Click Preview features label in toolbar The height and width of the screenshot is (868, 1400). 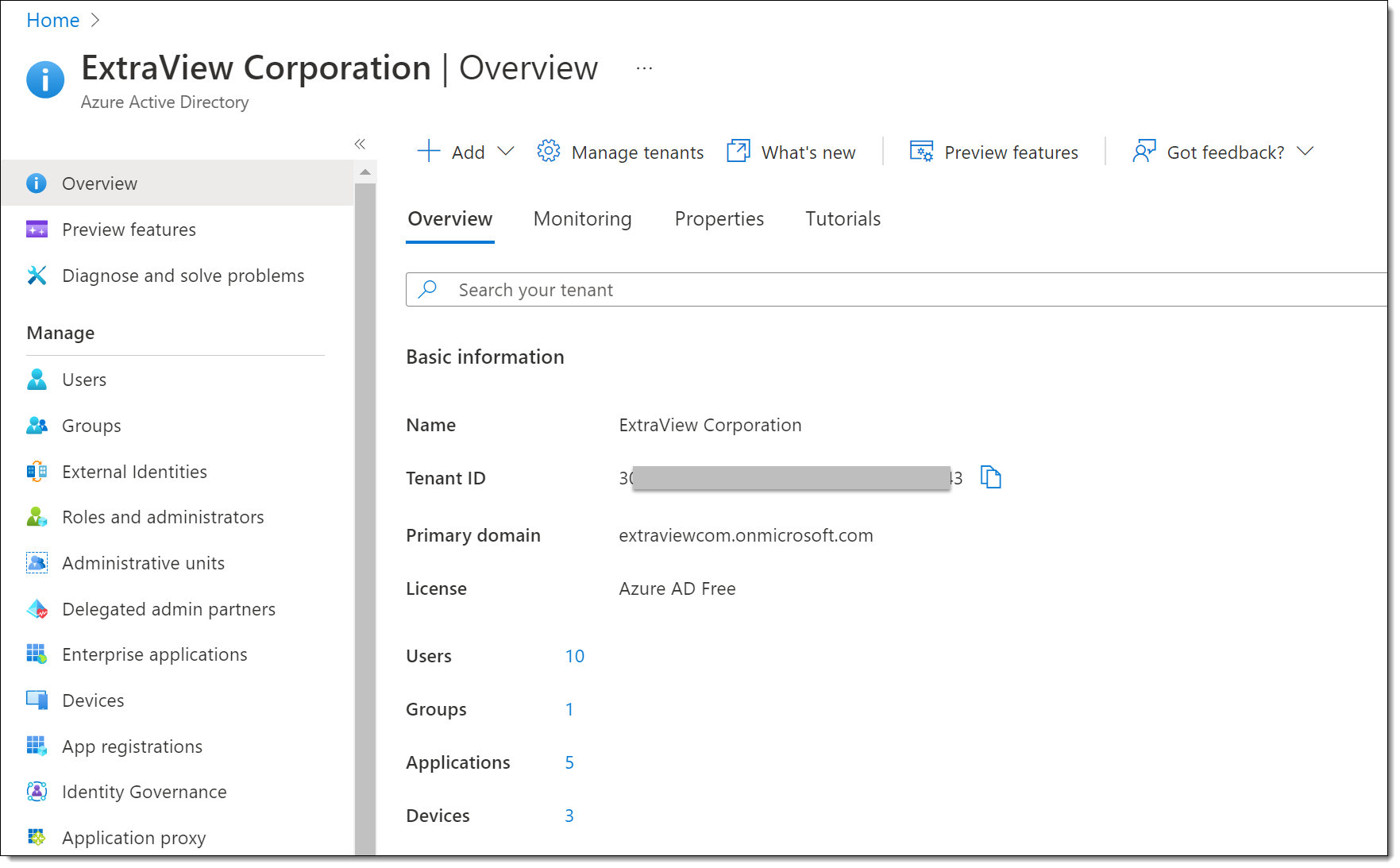tap(1012, 152)
